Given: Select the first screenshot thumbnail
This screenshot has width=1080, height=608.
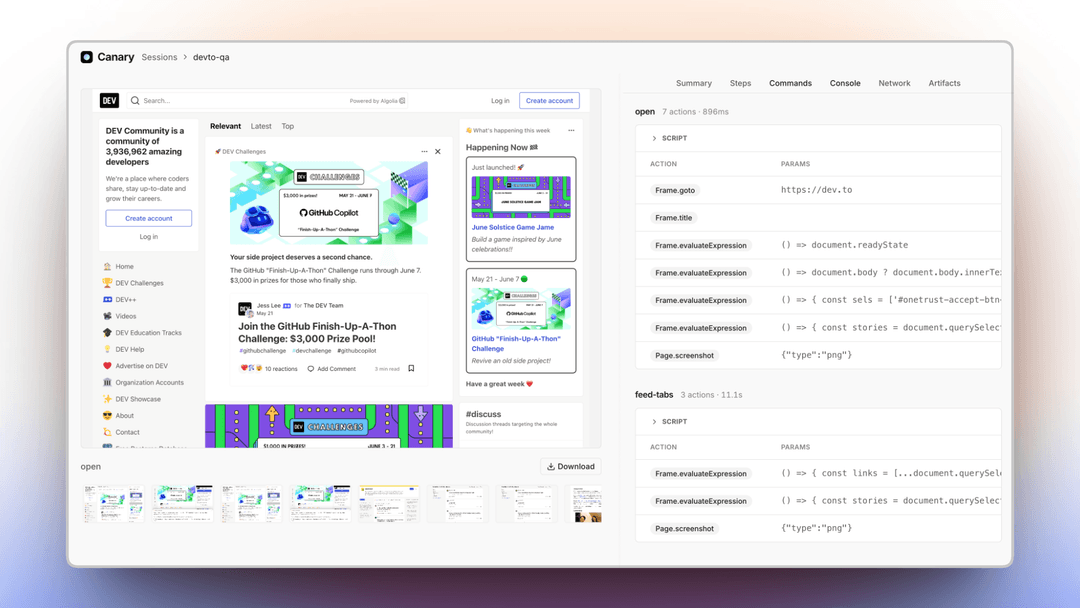Looking at the screenshot, I should click(x=114, y=503).
